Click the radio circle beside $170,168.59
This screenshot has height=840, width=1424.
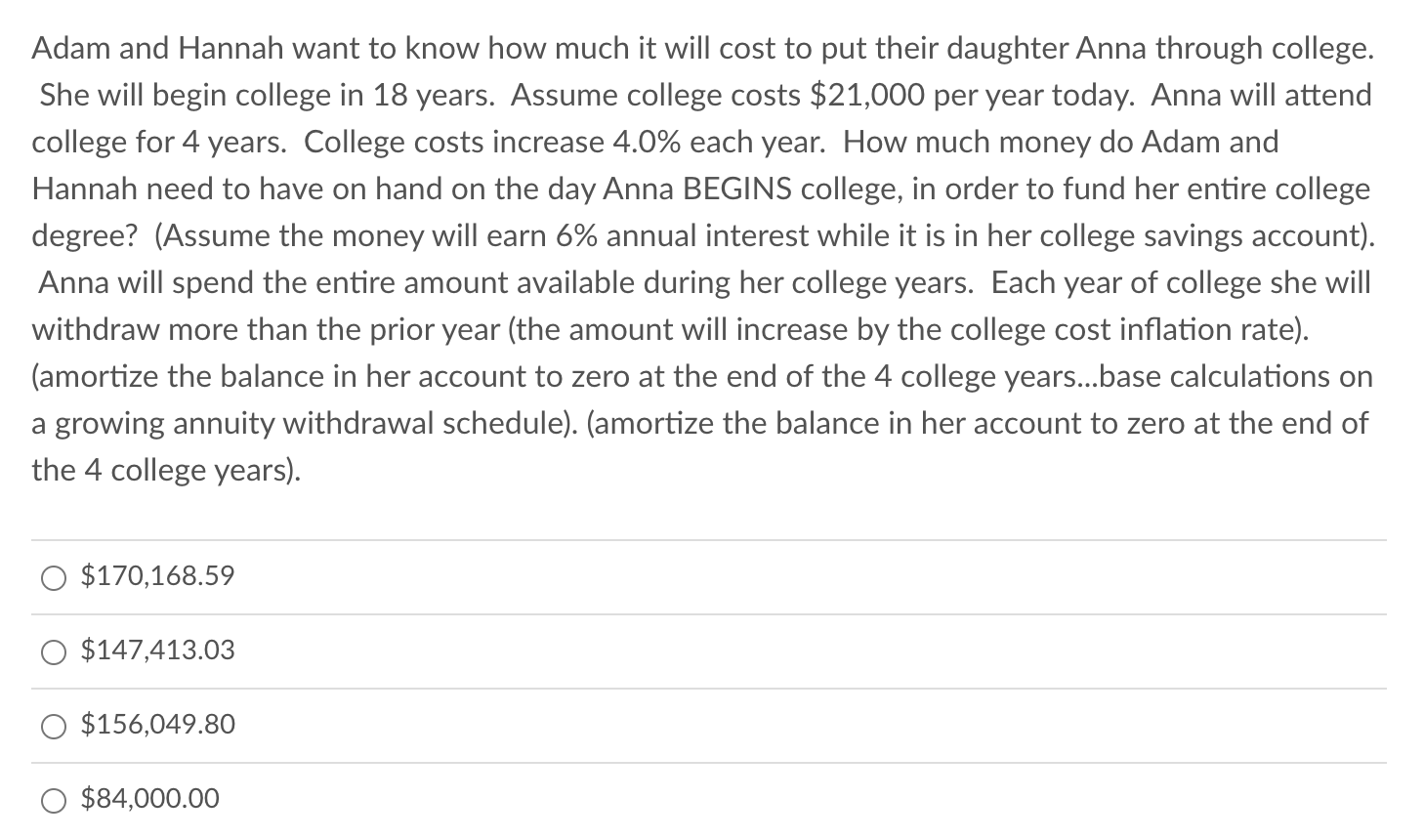click(53, 576)
